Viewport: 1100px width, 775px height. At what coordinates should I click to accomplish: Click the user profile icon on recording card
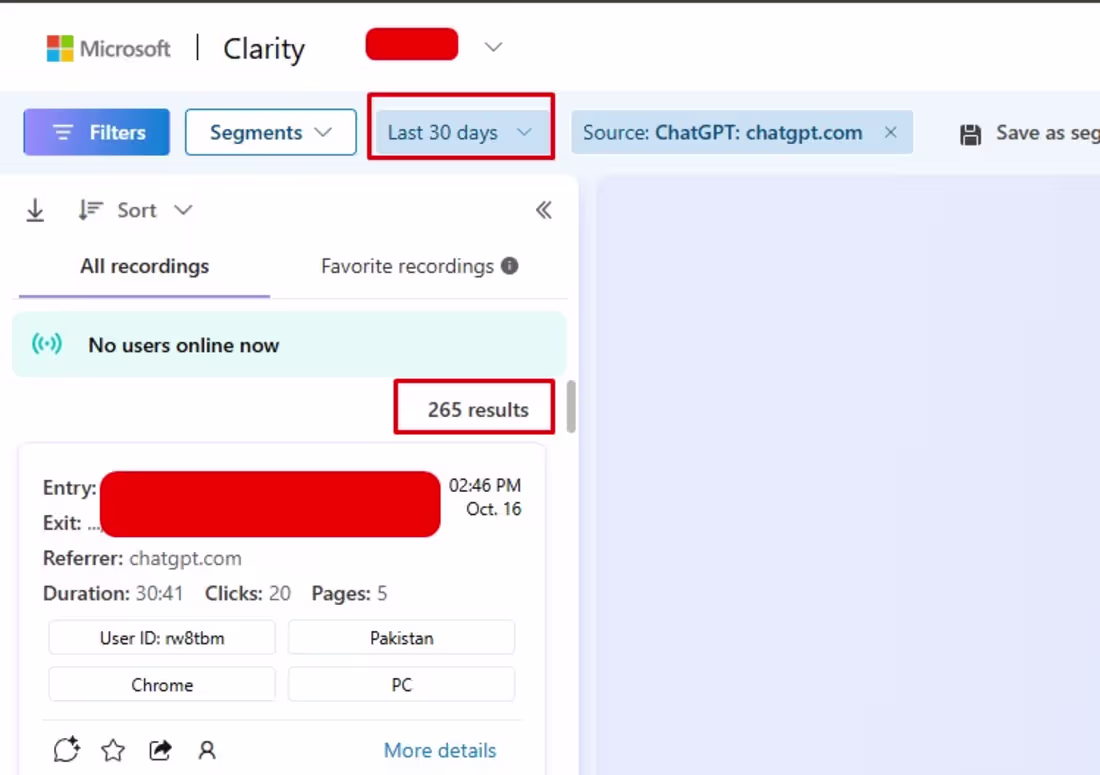pyautogui.click(x=207, y=749)
